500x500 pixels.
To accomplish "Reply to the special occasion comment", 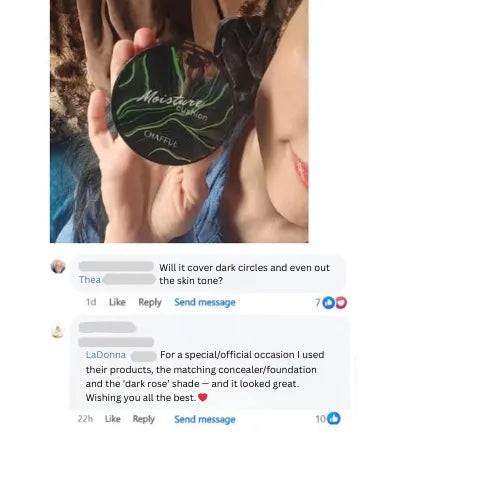I will [x=144, y=419].
